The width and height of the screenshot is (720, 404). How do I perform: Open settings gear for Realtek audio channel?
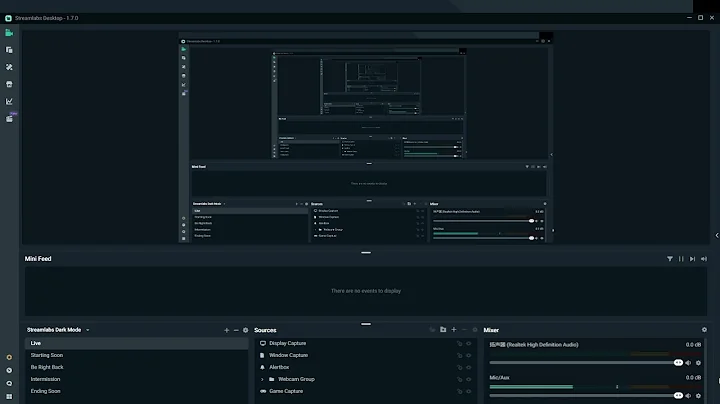click(x=698, y=363)
